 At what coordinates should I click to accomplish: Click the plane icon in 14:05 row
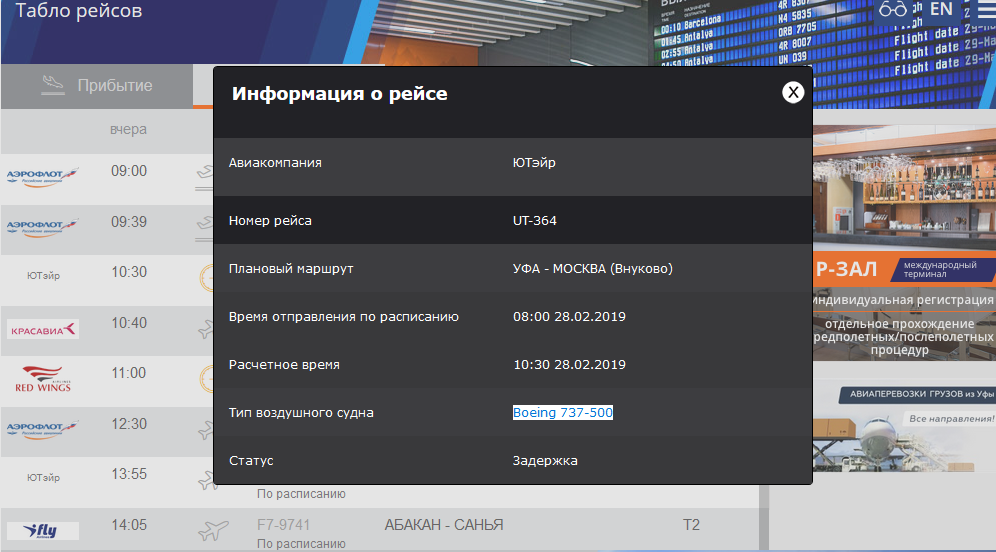pos(213,530)
